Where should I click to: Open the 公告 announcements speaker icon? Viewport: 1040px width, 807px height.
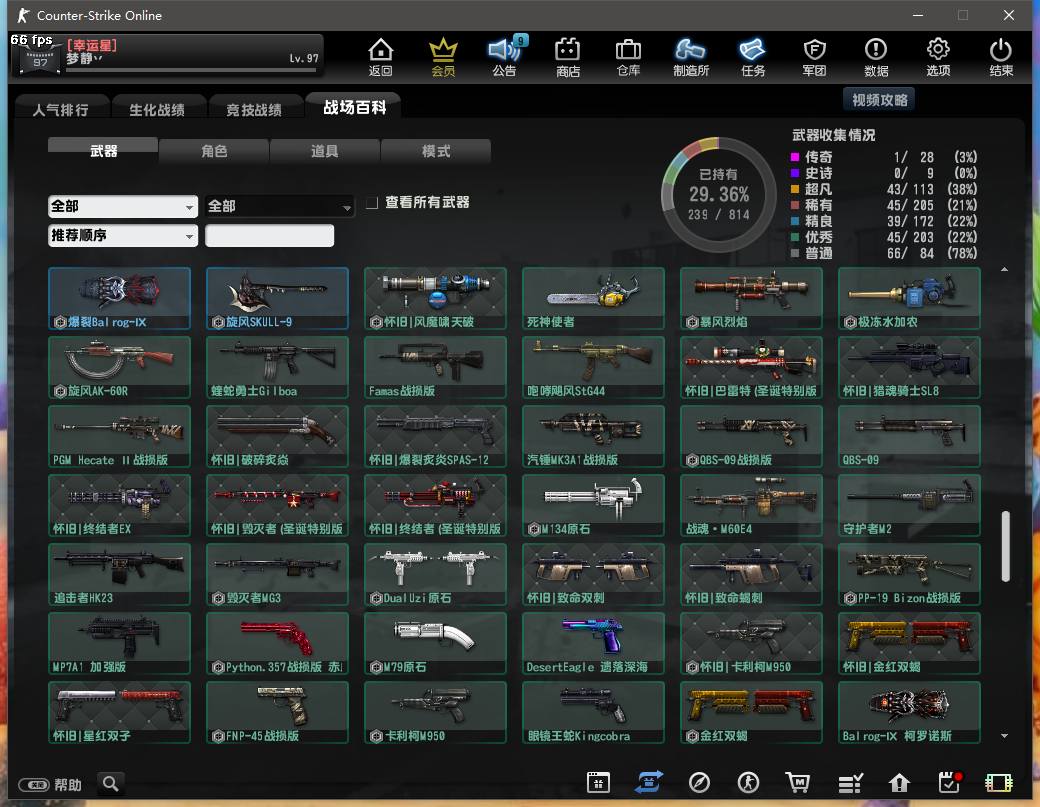coord(505,57)
